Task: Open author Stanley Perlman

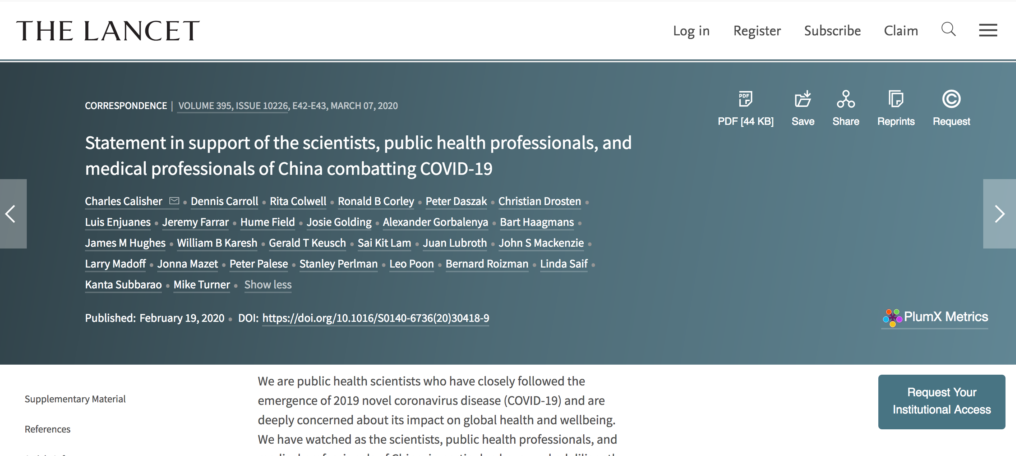Action: (338, 264)
